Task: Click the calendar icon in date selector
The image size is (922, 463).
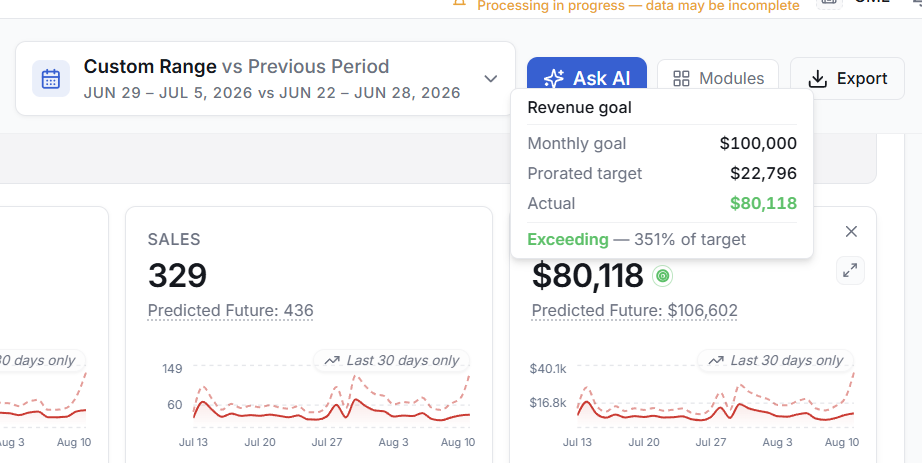Action: click(x=51, y=79)
